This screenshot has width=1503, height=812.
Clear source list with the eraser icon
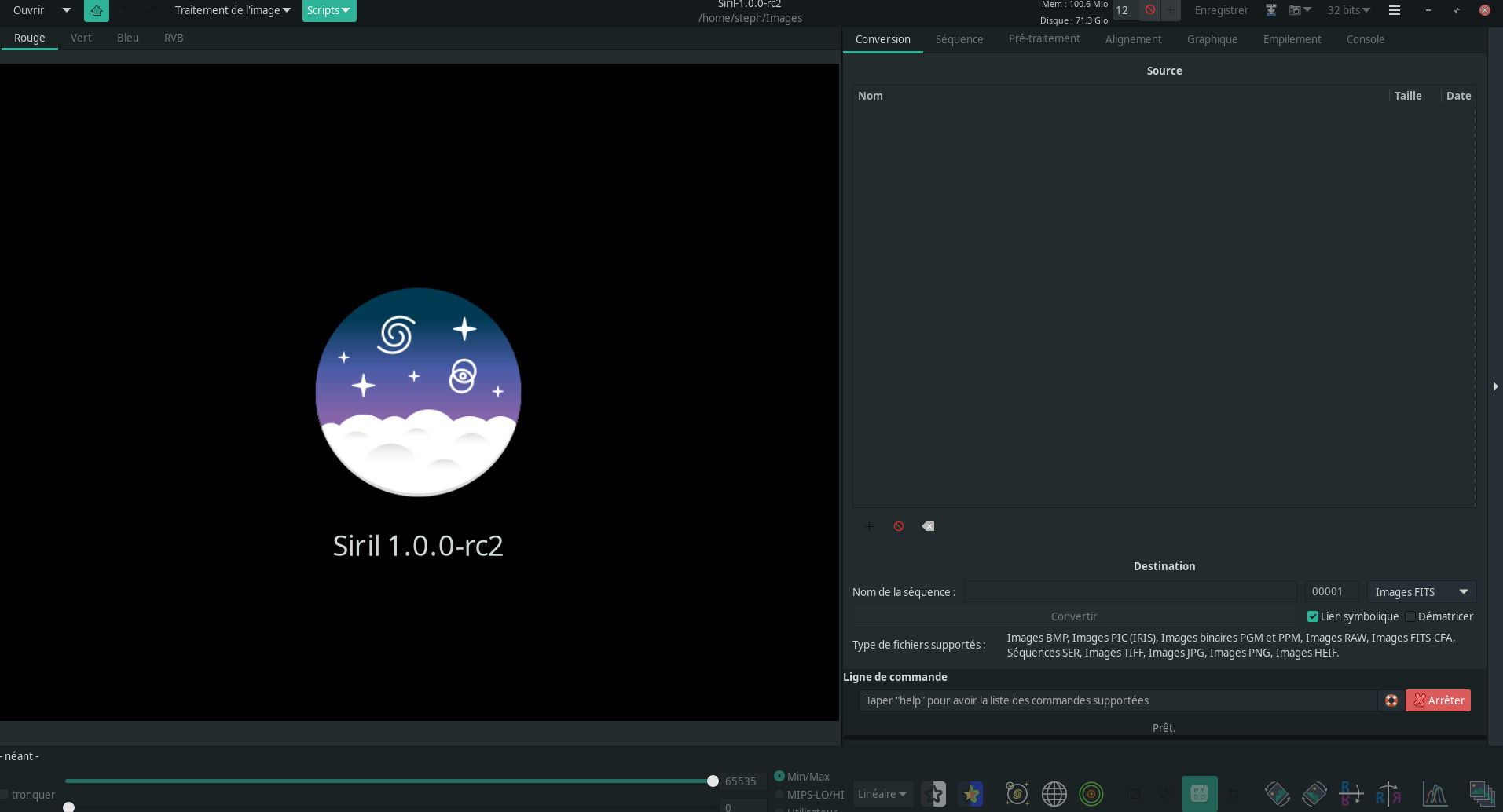coord(928,526)
